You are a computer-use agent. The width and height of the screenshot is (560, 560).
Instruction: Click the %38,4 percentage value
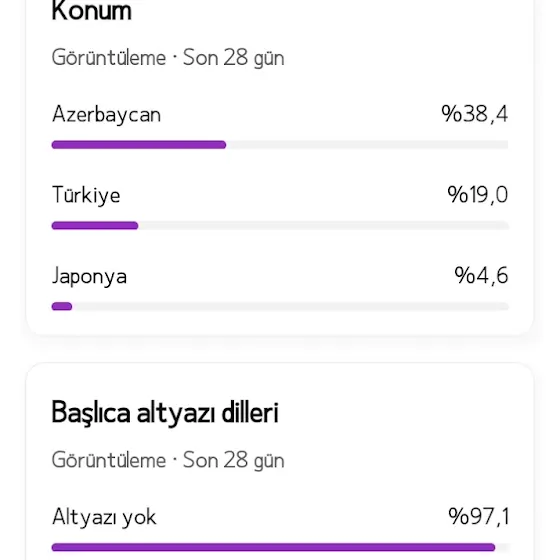pyautogui.click(x=475, y=114)
